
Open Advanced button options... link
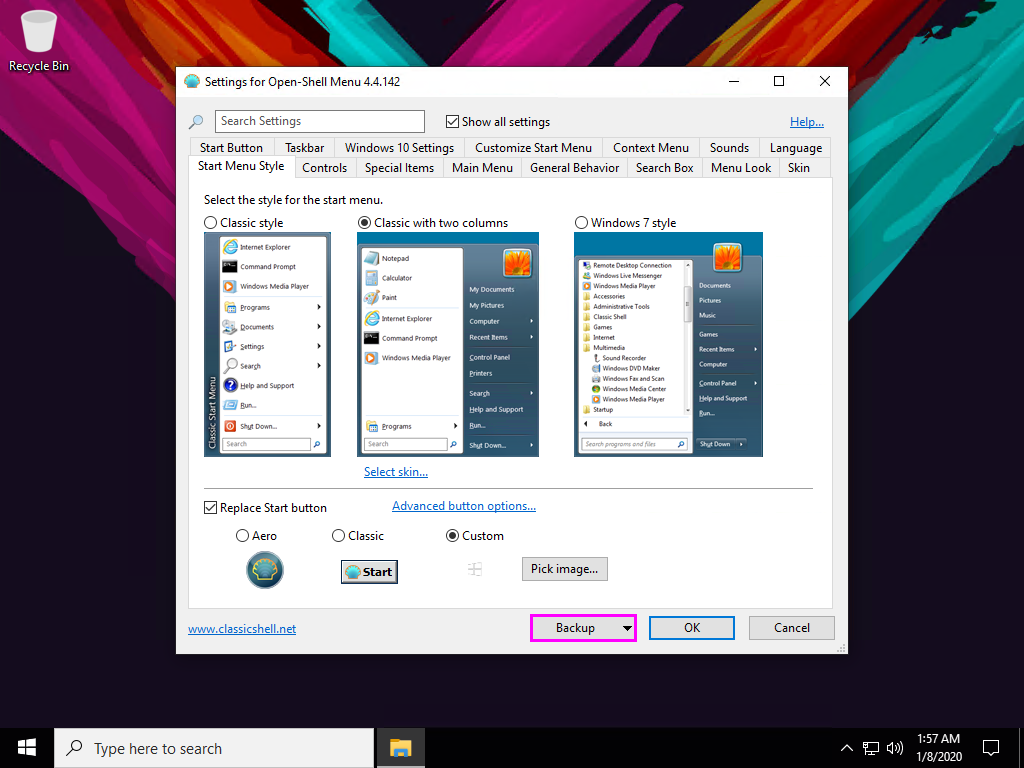pyautogui.click(x=464, y=505)
